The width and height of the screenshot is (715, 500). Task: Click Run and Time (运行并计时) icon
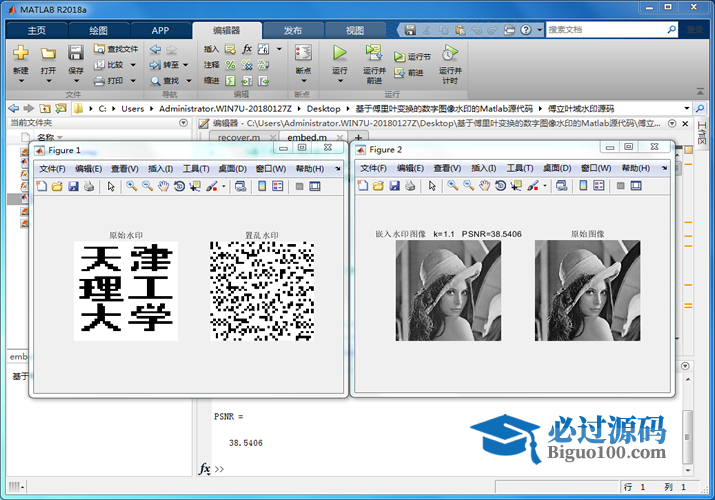(450, 53)
